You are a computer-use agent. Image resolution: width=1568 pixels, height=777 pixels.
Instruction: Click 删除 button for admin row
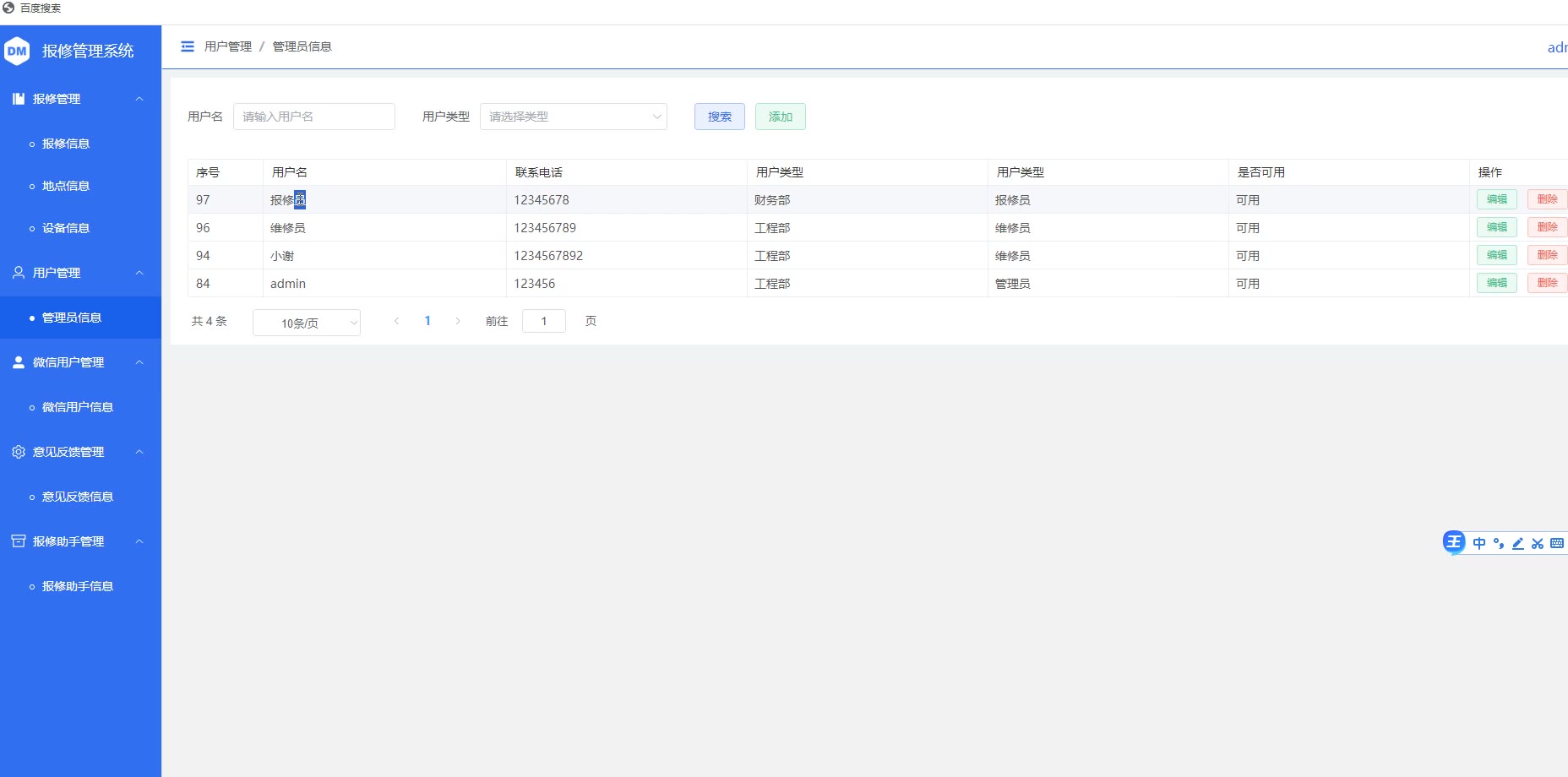tap(1546, 283)
